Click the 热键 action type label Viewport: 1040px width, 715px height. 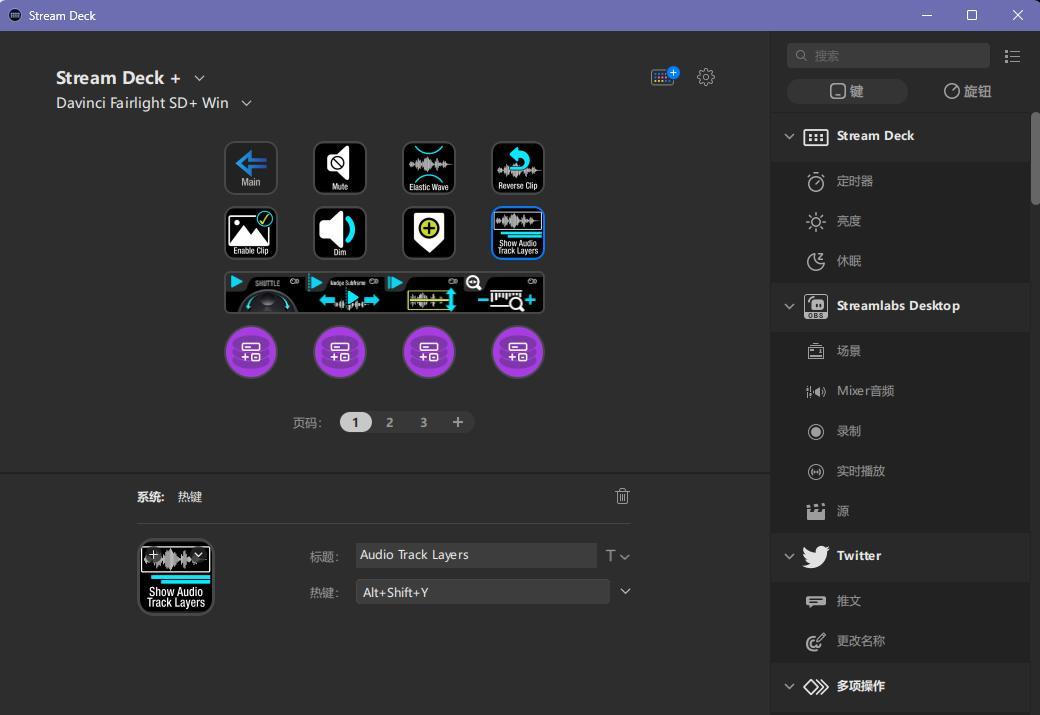190,497
